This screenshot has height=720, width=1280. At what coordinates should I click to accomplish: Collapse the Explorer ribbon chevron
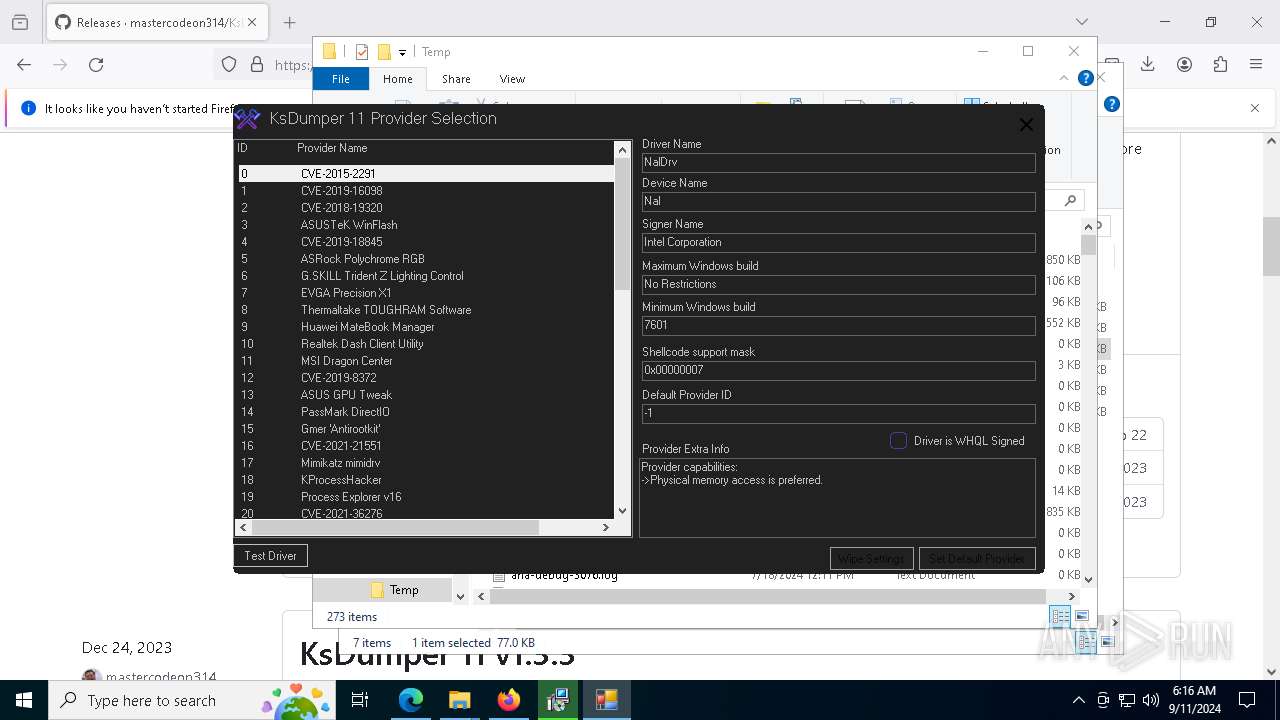tap(1064, 78)
